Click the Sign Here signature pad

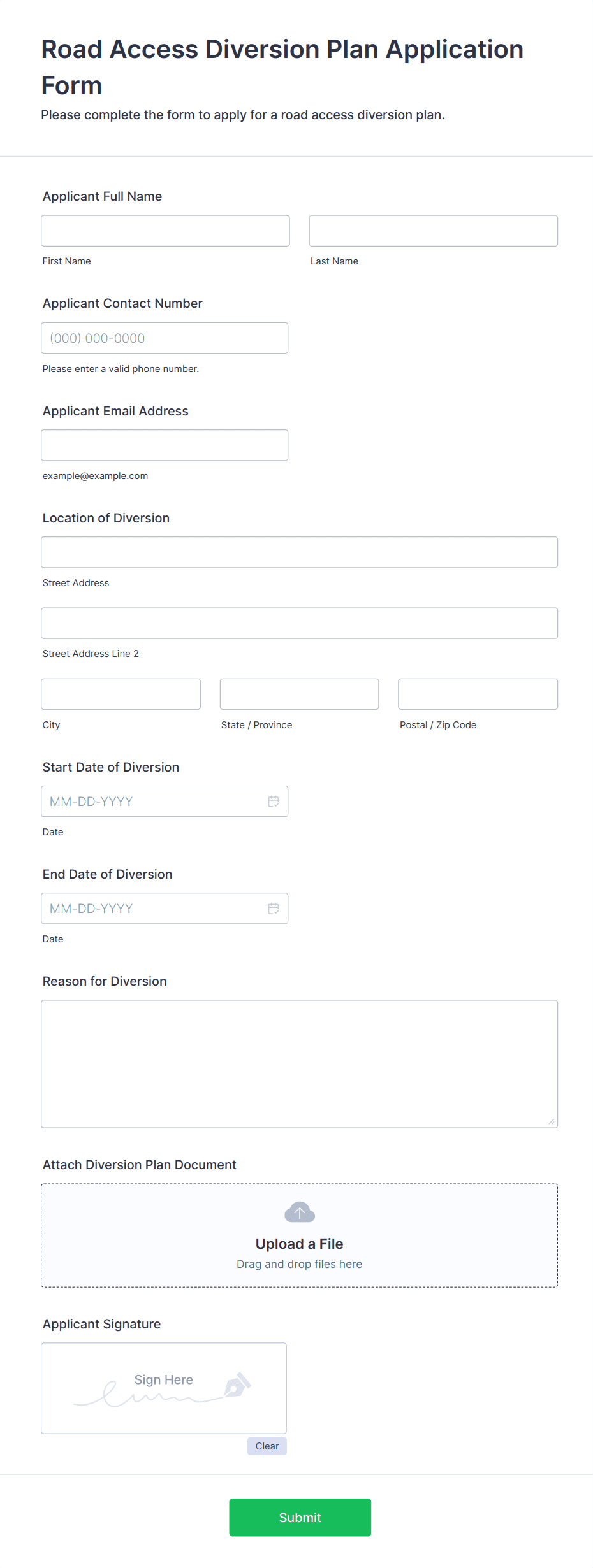coord(163,1388)
